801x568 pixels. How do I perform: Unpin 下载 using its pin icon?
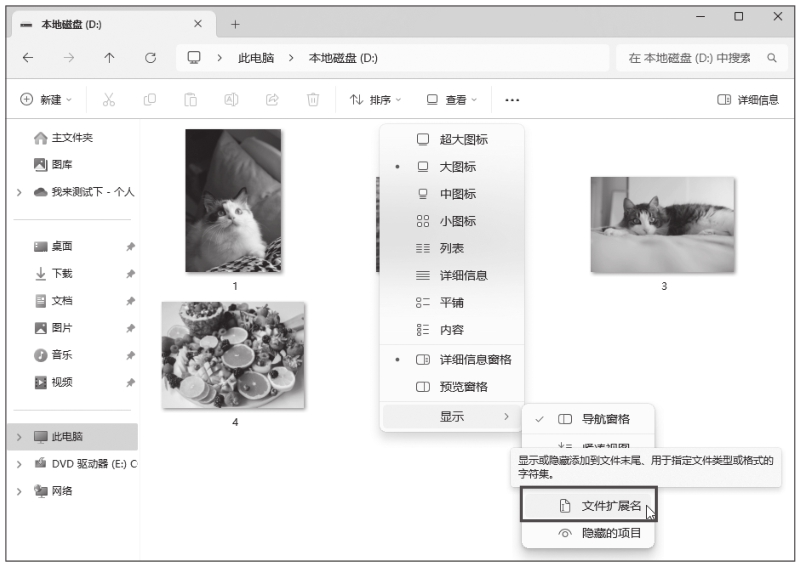click(130, 274)
